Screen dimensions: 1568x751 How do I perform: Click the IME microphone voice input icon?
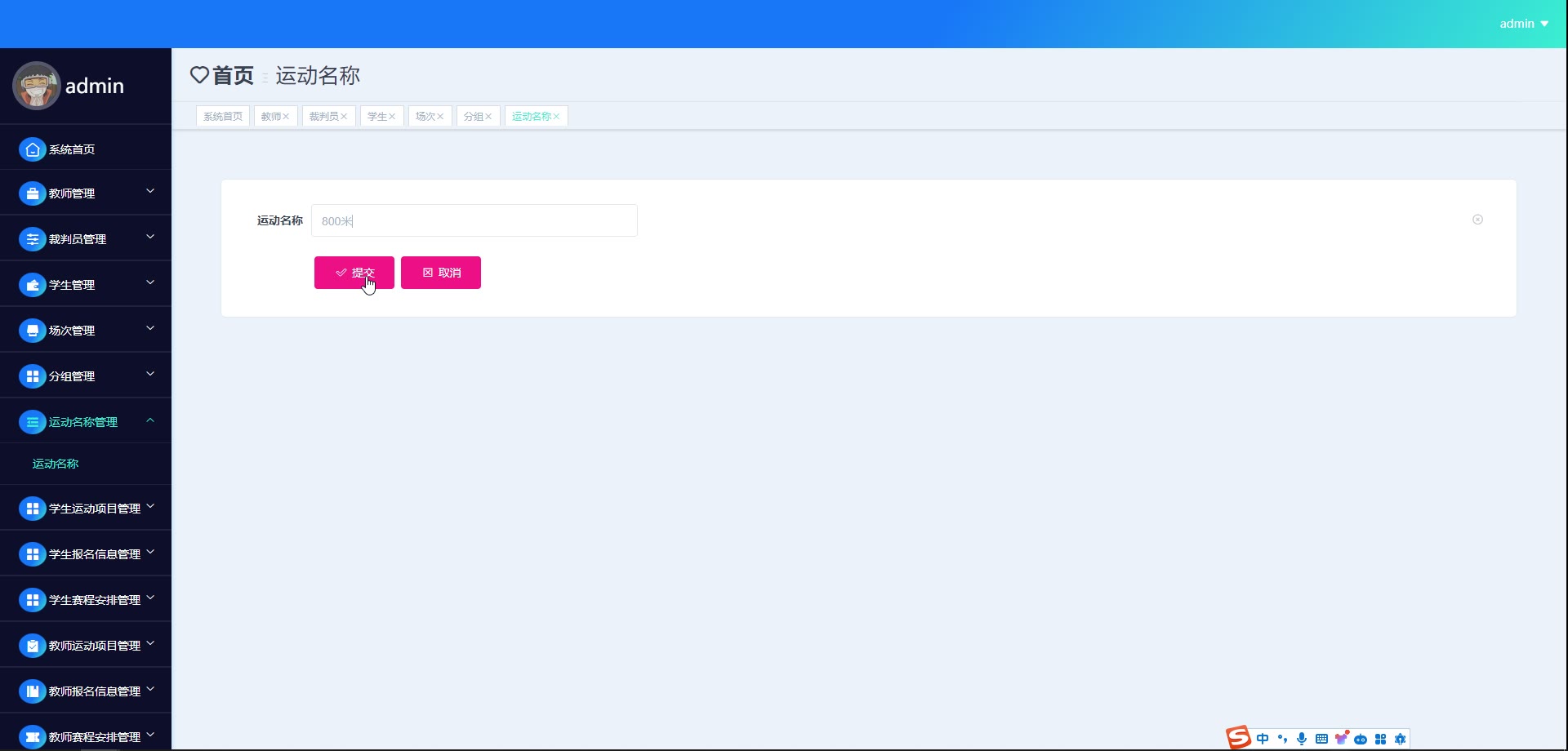(1302, 739)
